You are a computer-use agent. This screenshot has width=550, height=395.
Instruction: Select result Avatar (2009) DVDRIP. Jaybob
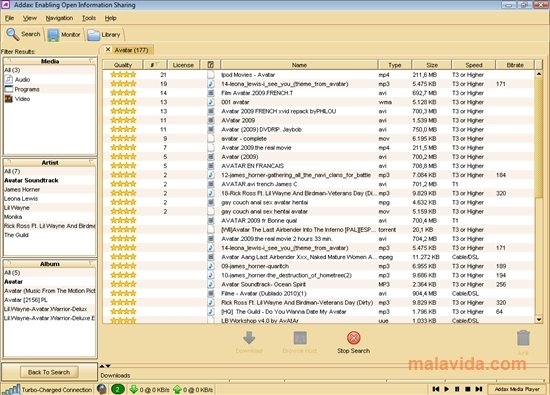[x=318, y=129]
